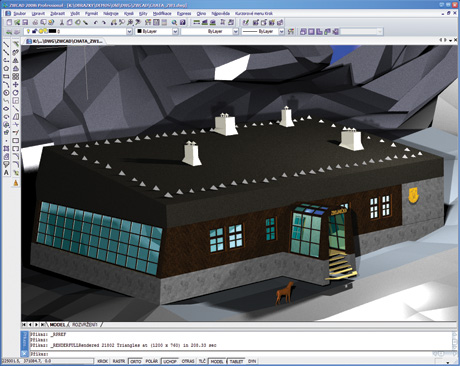Click the Help question mark icon
Screen dimensions: 460x366
(x=182, y=22)
